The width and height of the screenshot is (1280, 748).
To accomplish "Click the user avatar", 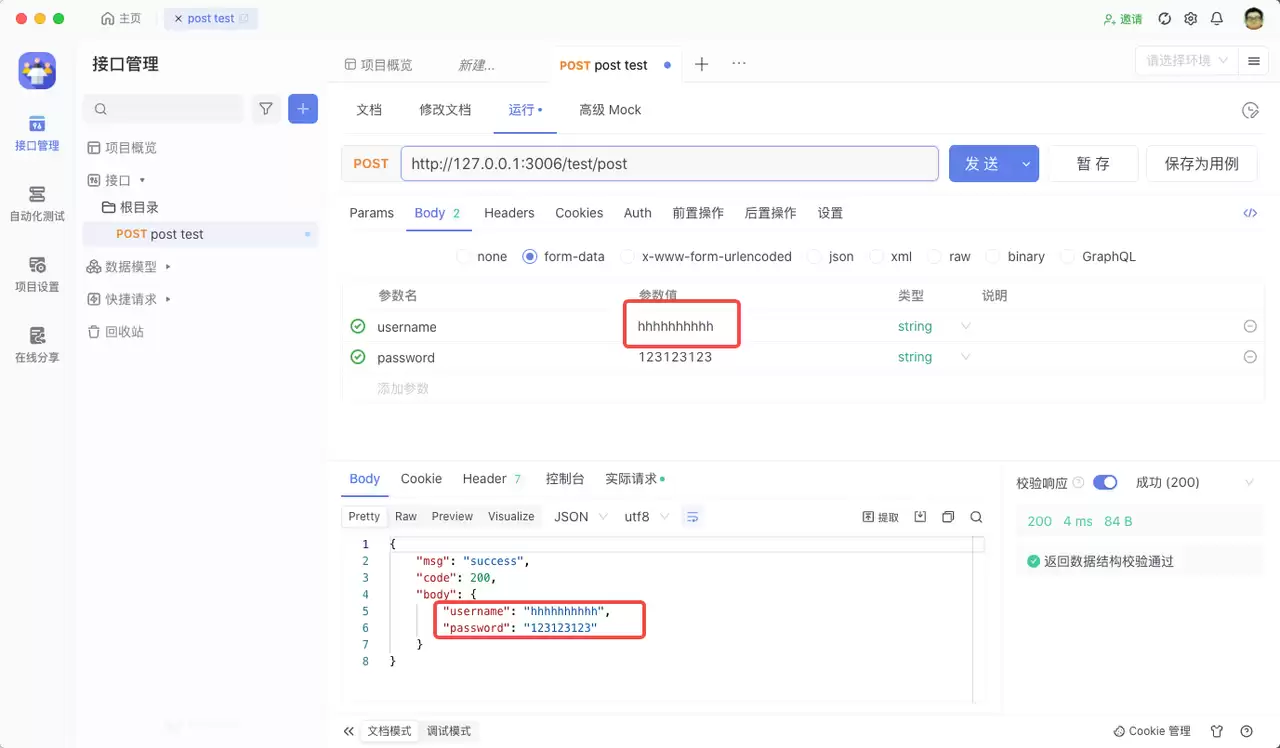I will coord(1254,18).
